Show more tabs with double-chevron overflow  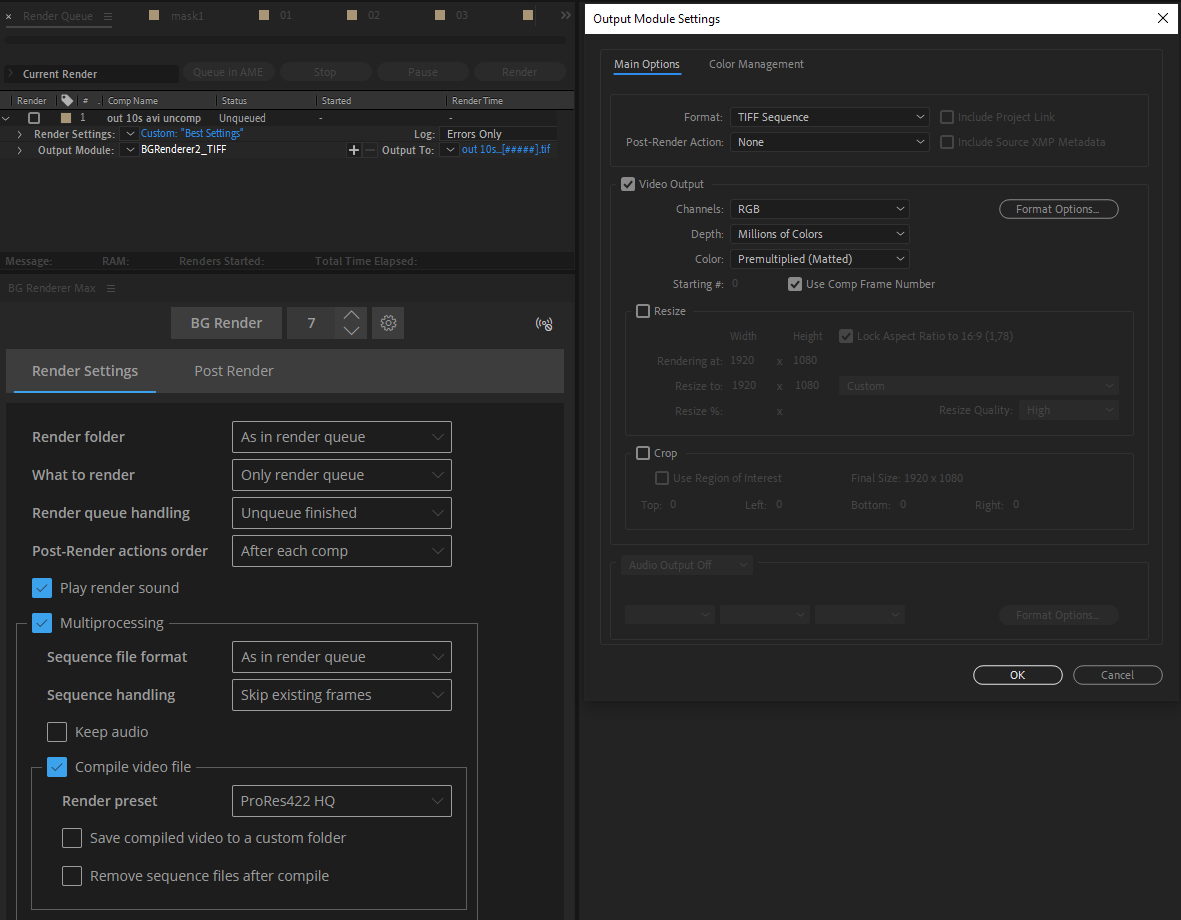(x=566, y=15)
